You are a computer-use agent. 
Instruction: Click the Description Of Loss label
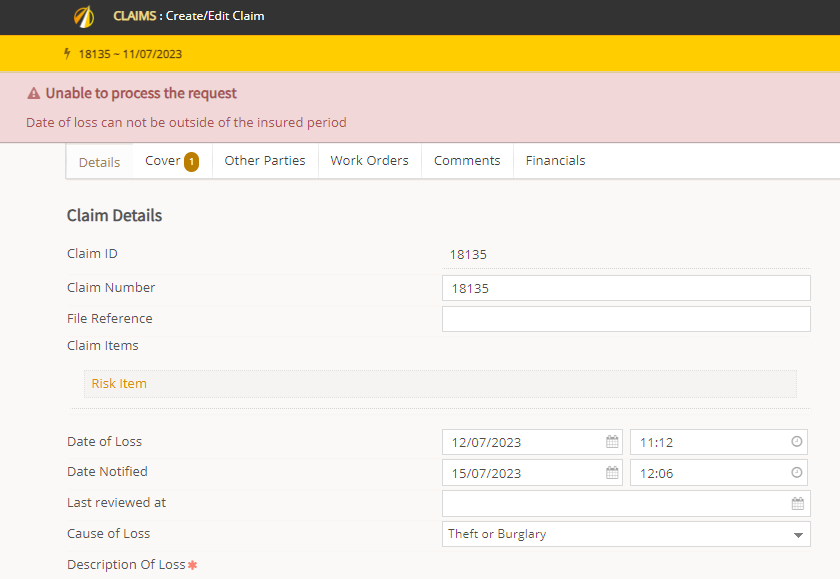(126, 565)
